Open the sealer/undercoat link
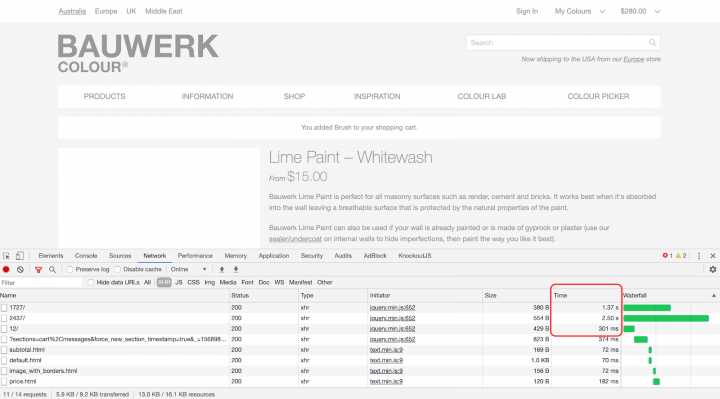 295,239
